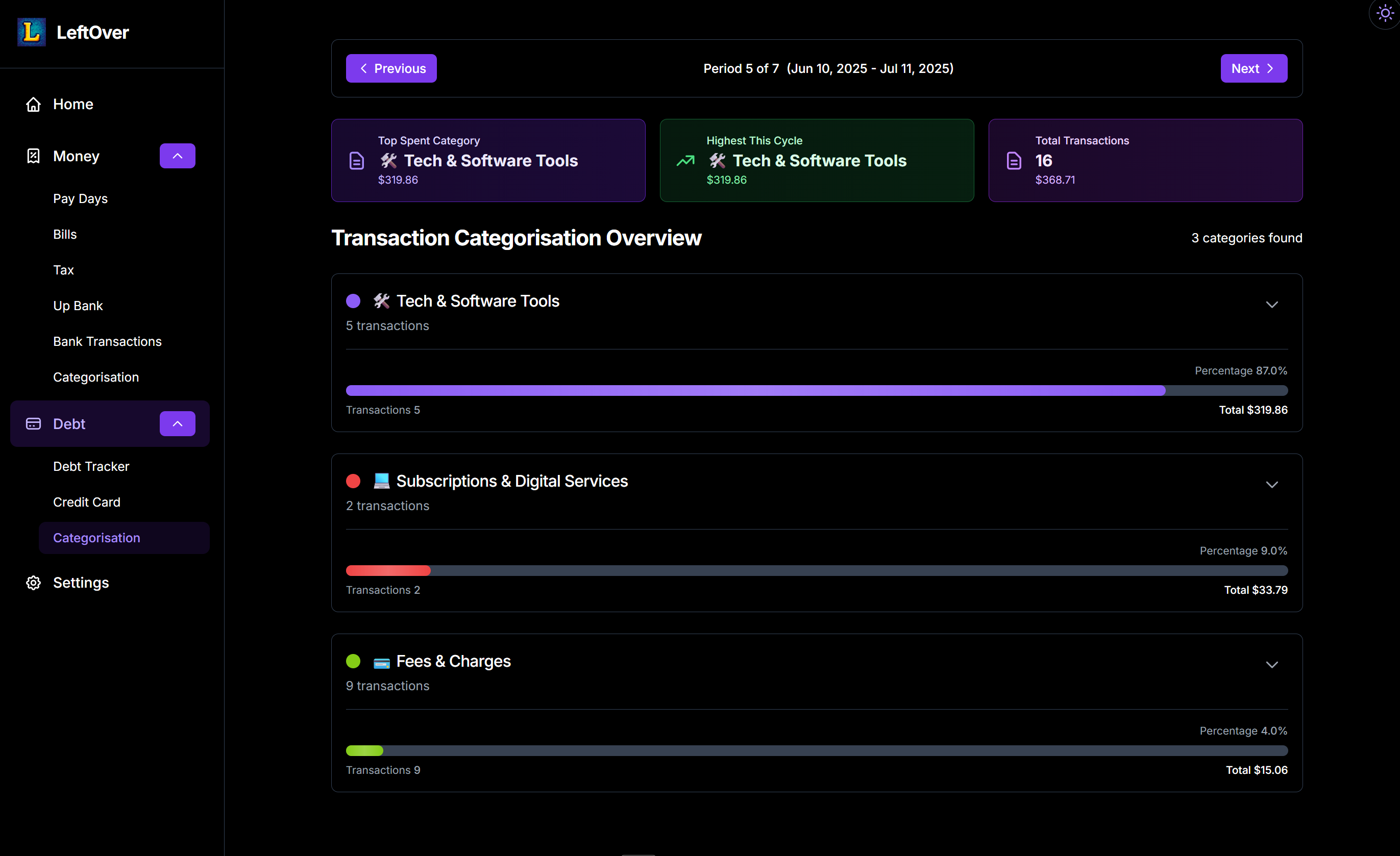
Task: Toggle light mode with sun icon
Action: point(1385,14)
